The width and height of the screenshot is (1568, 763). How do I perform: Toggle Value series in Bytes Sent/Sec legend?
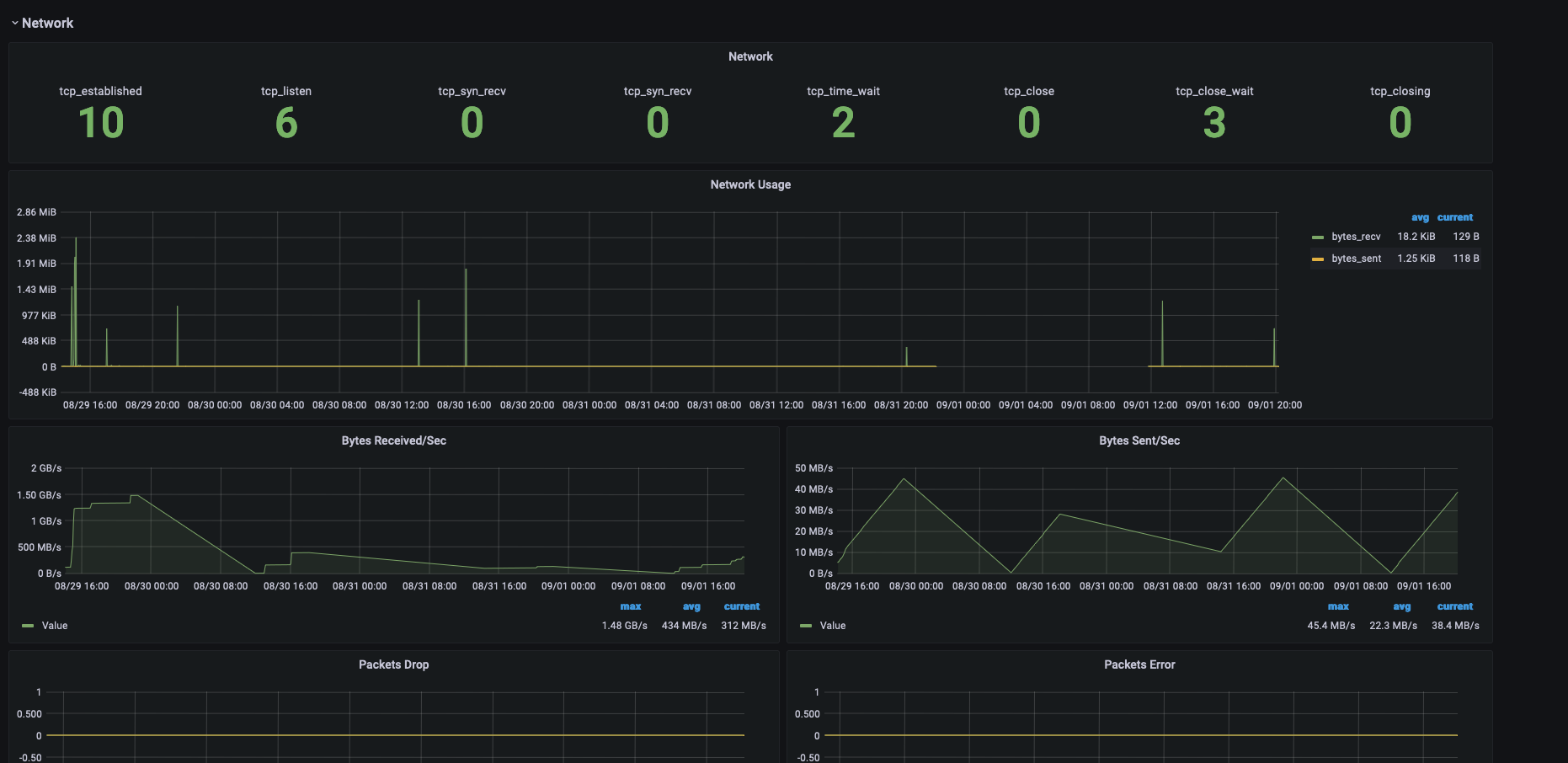[x=833, y=626]
